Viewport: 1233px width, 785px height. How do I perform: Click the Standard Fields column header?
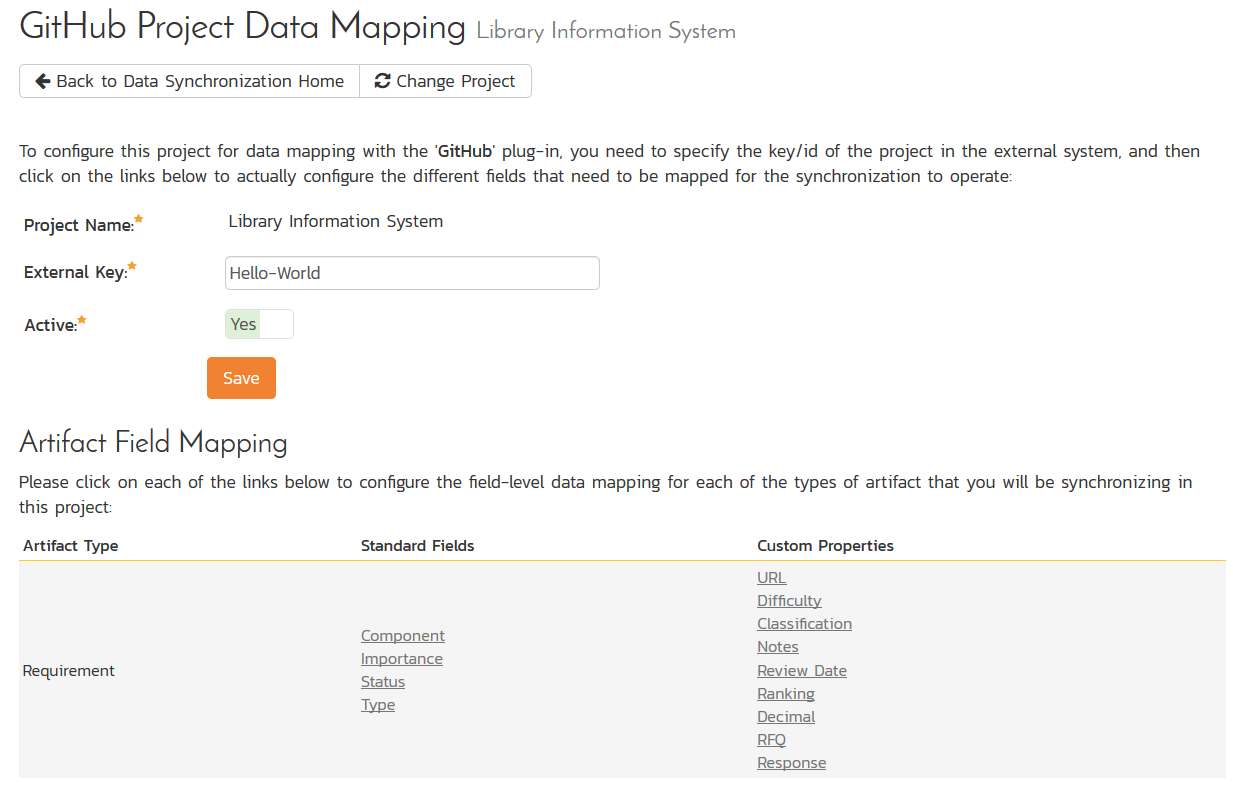(418, 546)
